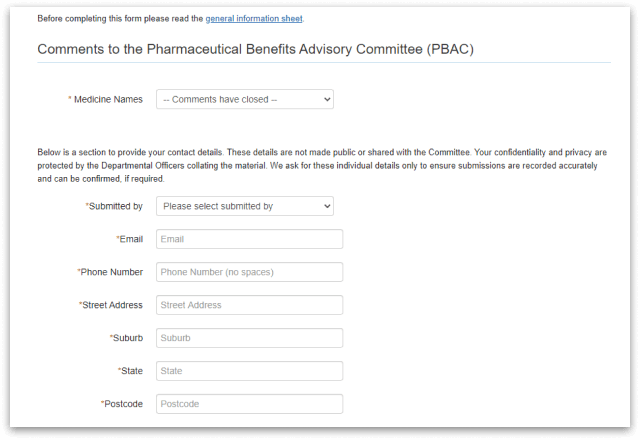The image size is (640, 440).
Task: Click the Suburb label text
Action: click(x=127, y=338)
